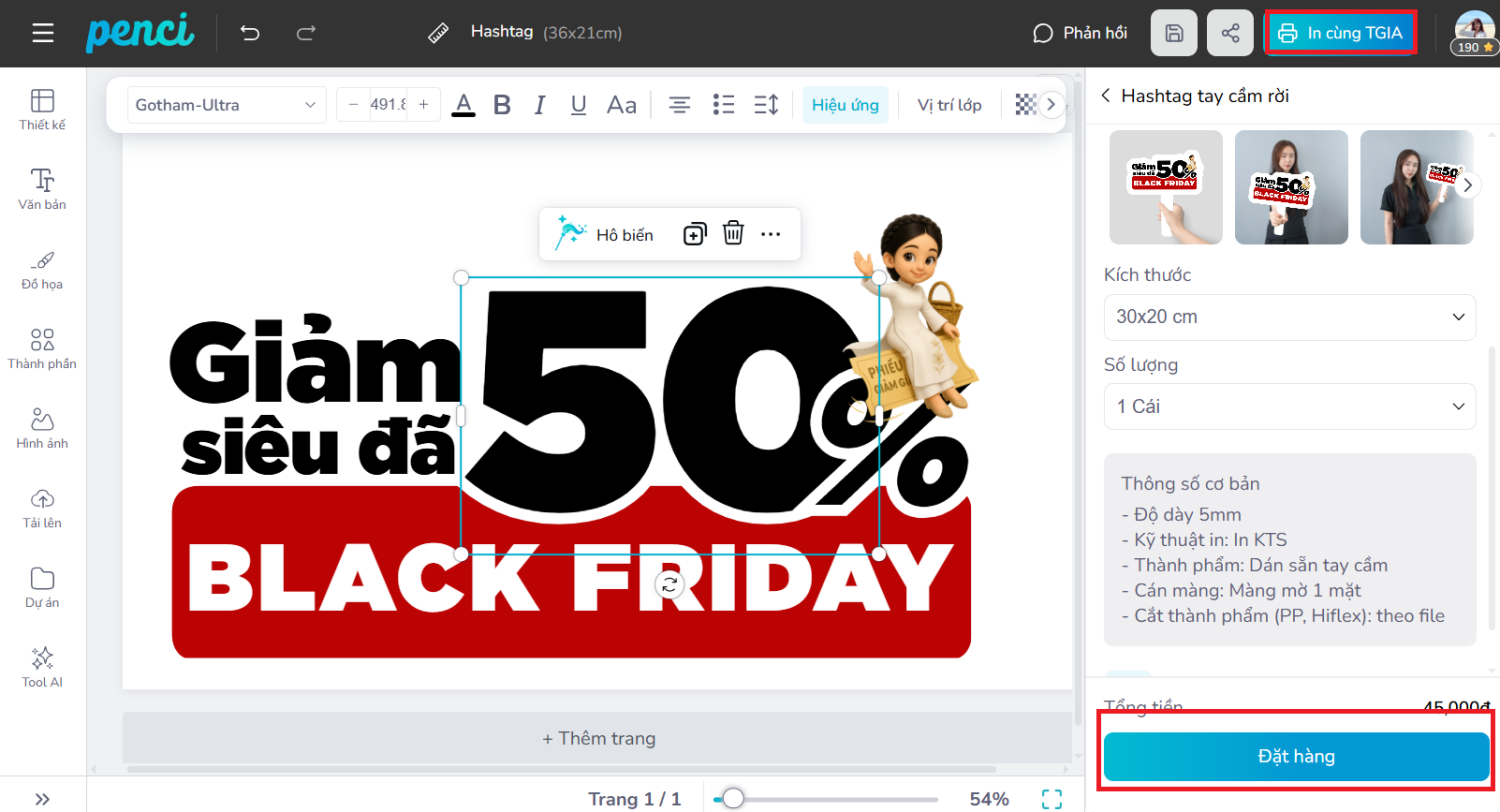Viewport: 1500px width, 812px height.
Task: Click the Đặt hàng order button
Action: pos(1296,756)
